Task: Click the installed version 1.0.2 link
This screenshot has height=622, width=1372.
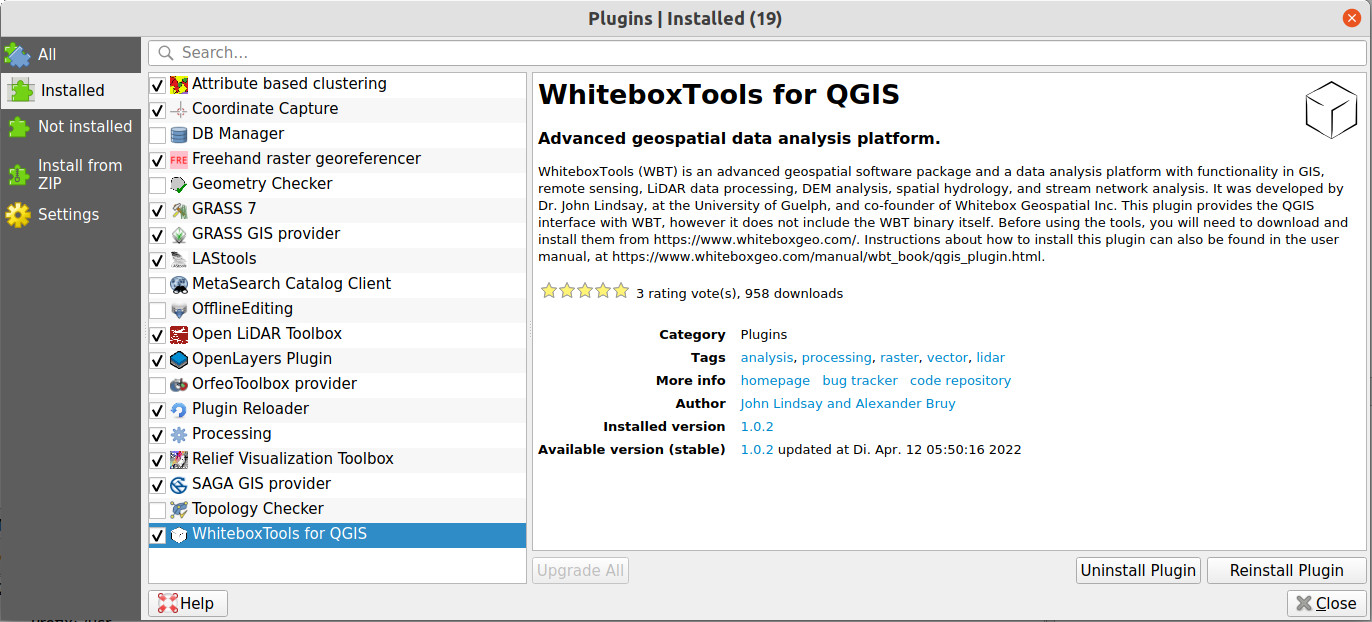Action: tap(757, 426)
